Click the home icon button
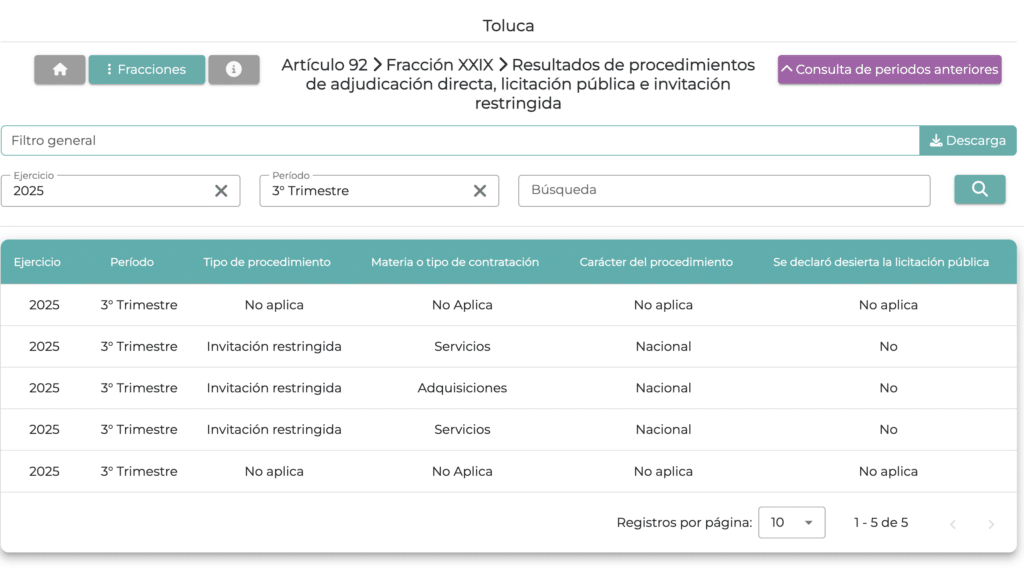The image size is (1024, 570). tap(60, 70)
